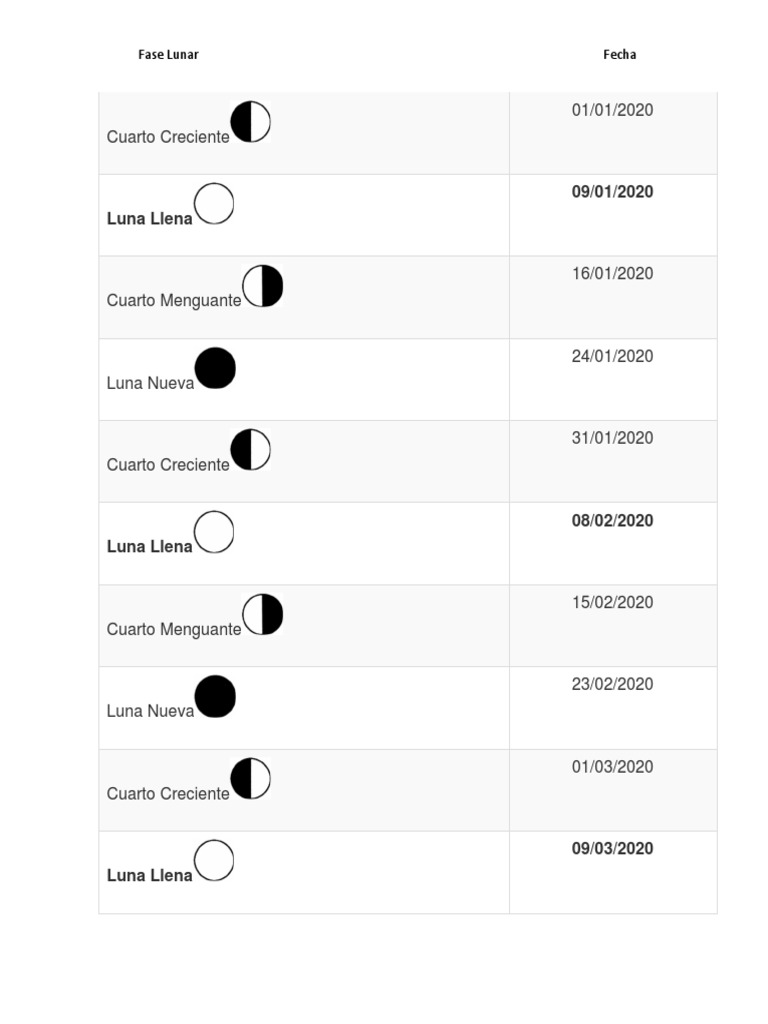Viewport: 768px width, 1024px height.
Task: Click the Cuarto Creciente moon icon in the 01/03/2020 row
Action: (250, 779)
